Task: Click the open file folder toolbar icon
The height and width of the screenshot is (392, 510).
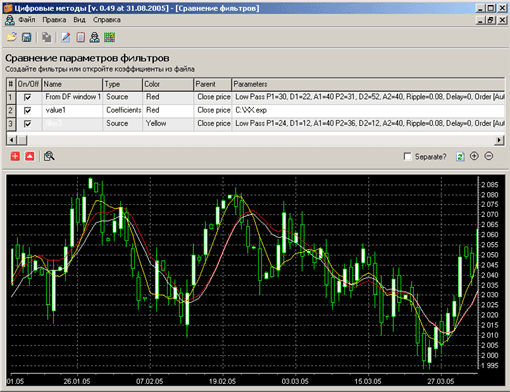Action: tap(12, 37)
